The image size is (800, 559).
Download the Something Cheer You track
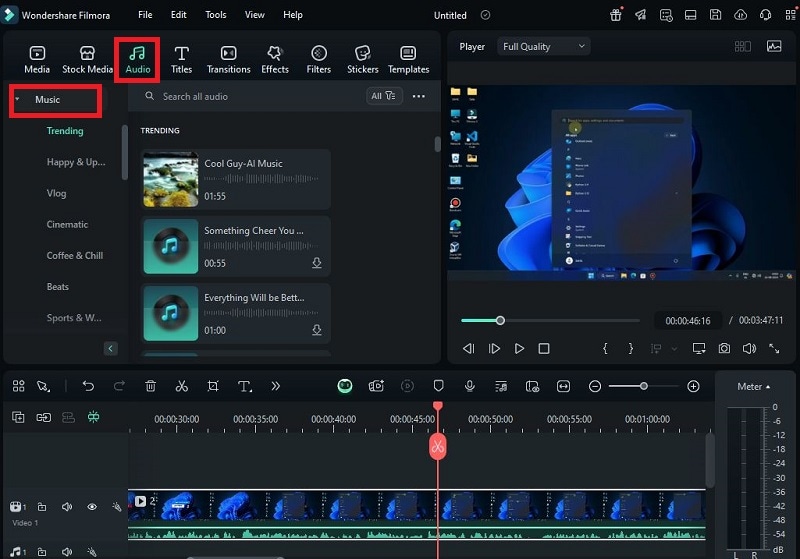coord(317,263)
